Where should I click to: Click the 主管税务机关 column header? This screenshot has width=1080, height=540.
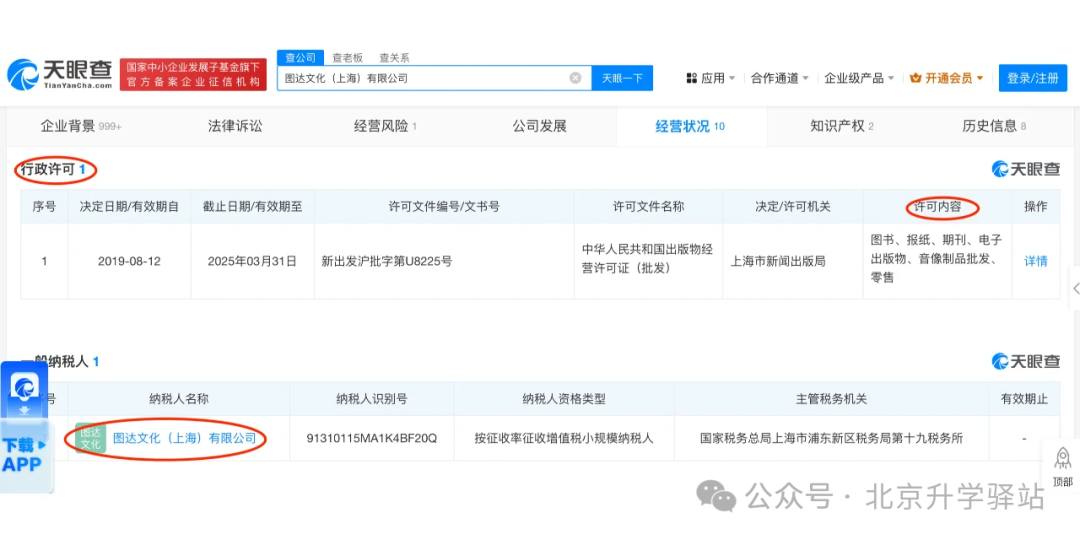pyautogui.click(x=831, y=399)
